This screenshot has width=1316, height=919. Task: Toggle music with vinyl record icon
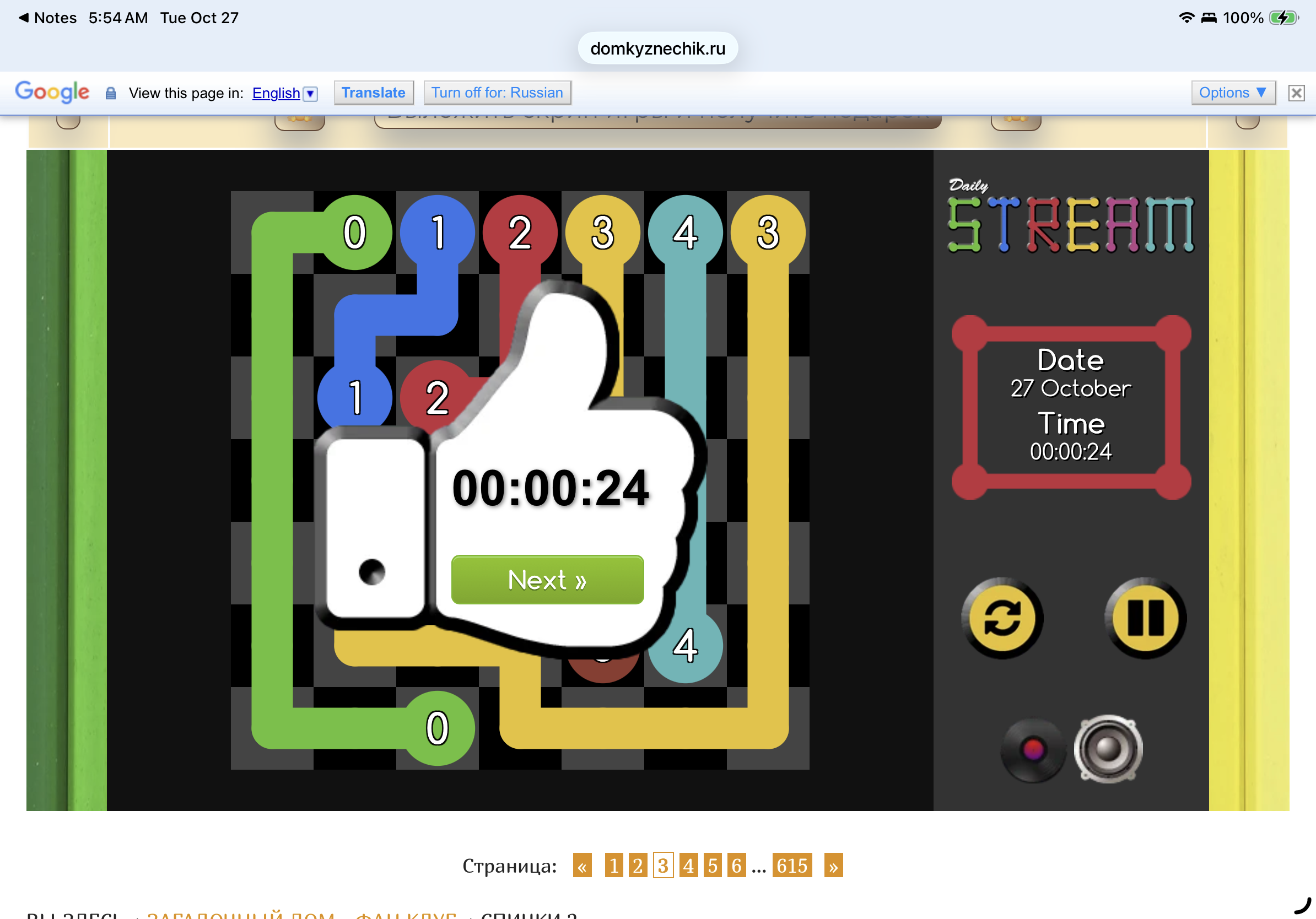pos(1033,750)
